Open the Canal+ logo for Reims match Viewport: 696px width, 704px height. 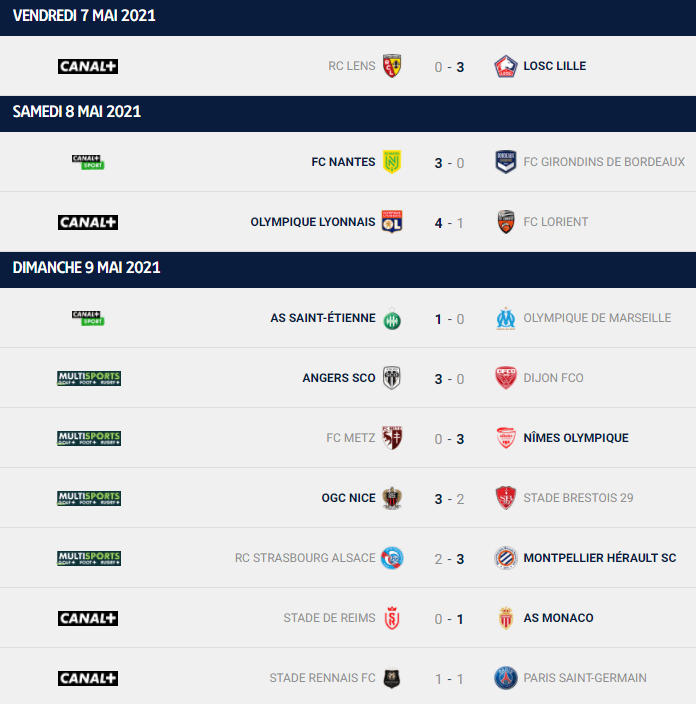pos(88,618)
